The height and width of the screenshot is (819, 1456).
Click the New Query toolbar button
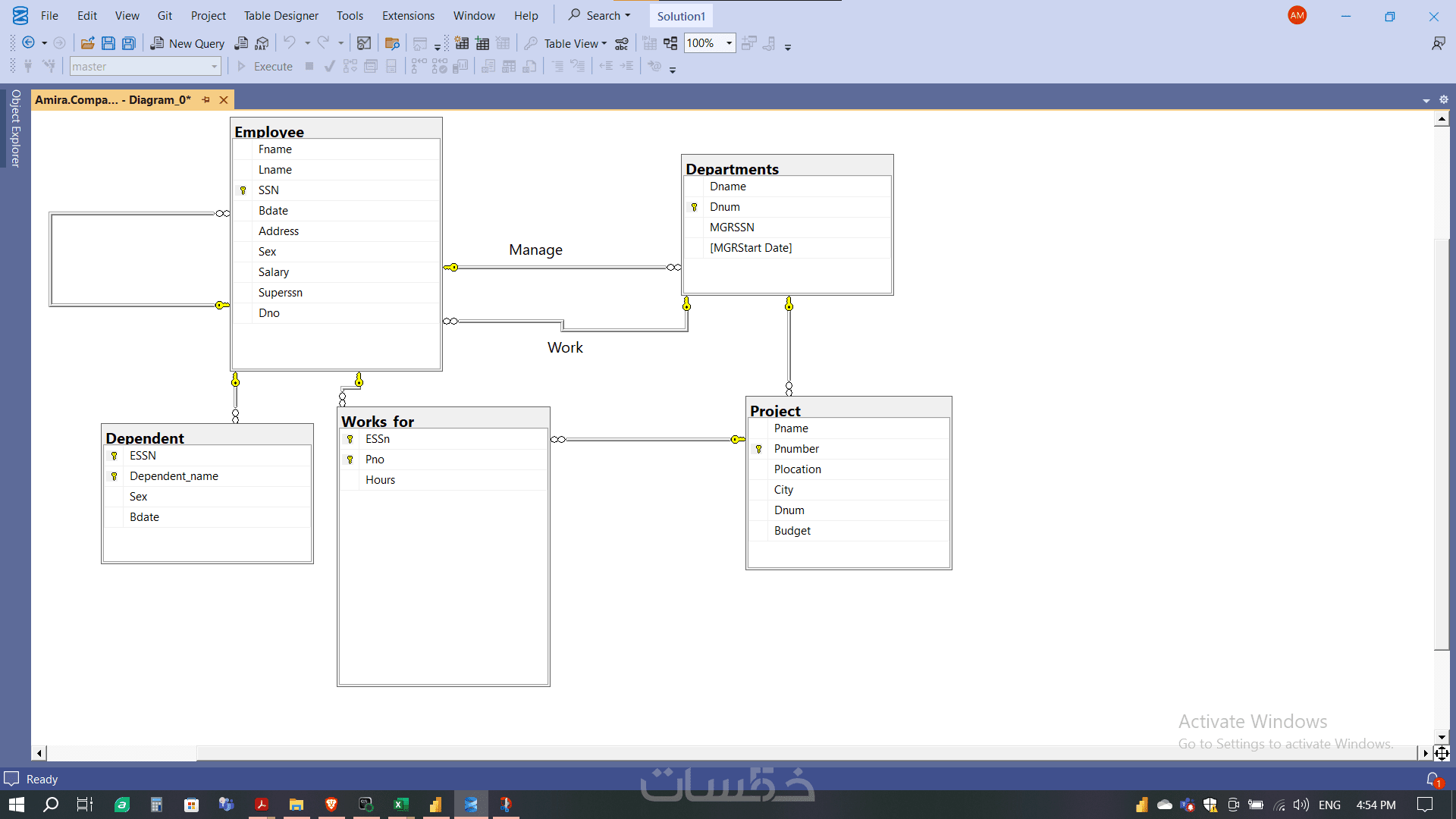[187, 43]
